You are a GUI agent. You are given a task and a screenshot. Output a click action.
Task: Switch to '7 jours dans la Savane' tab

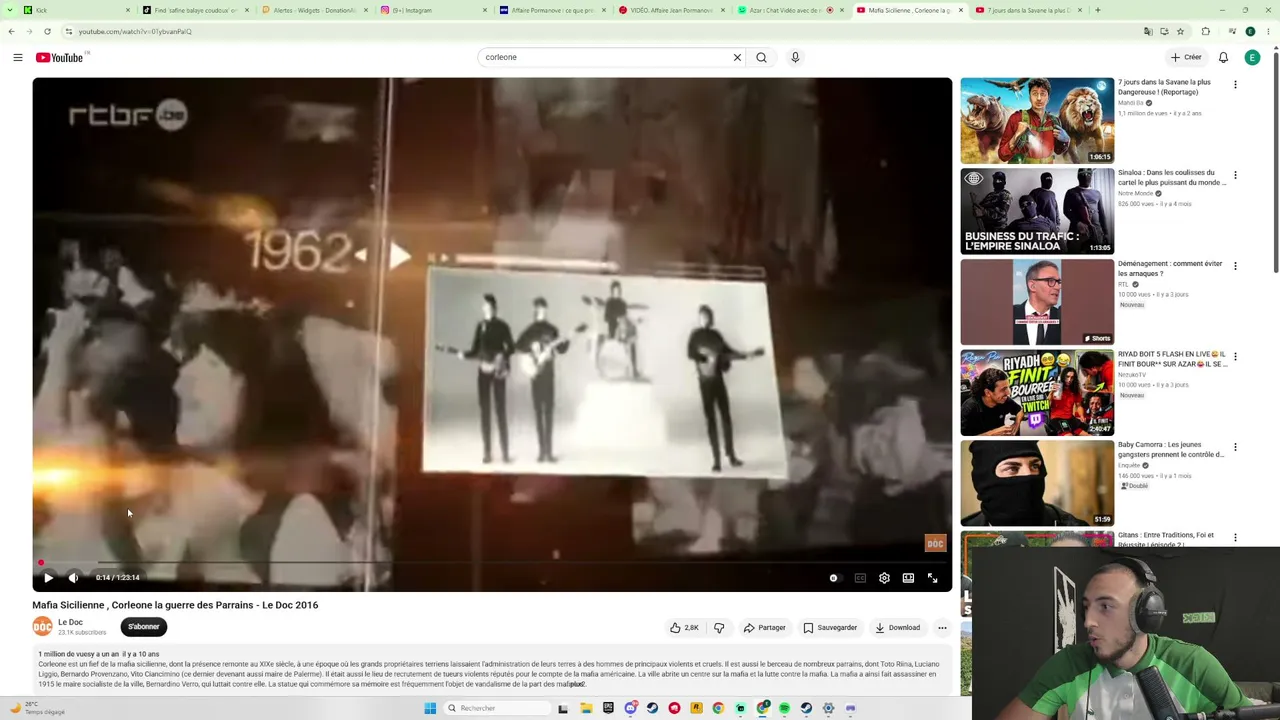[1029, 10]
